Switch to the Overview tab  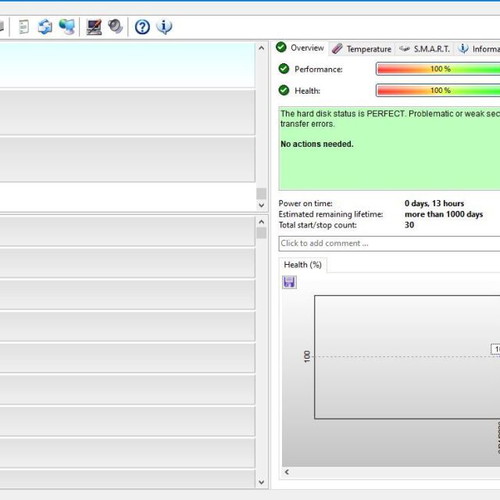(x=300, y=48)
